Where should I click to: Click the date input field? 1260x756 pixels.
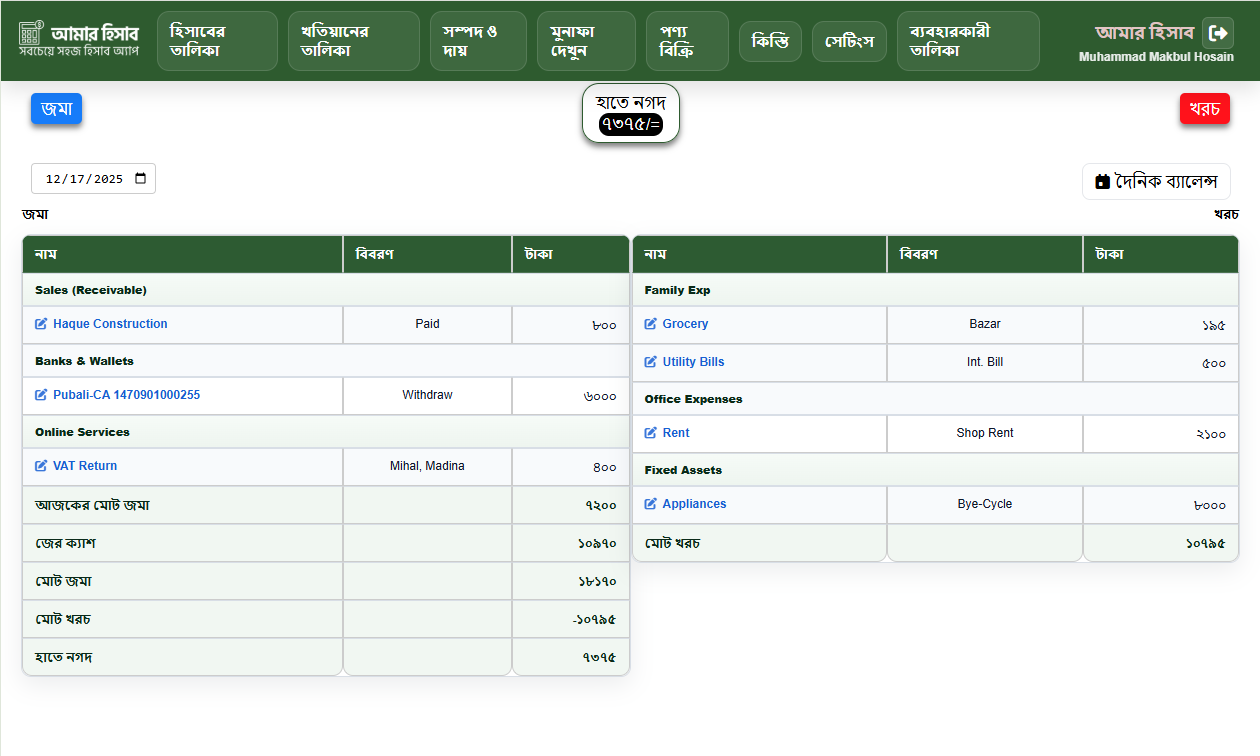coord(84,179)
